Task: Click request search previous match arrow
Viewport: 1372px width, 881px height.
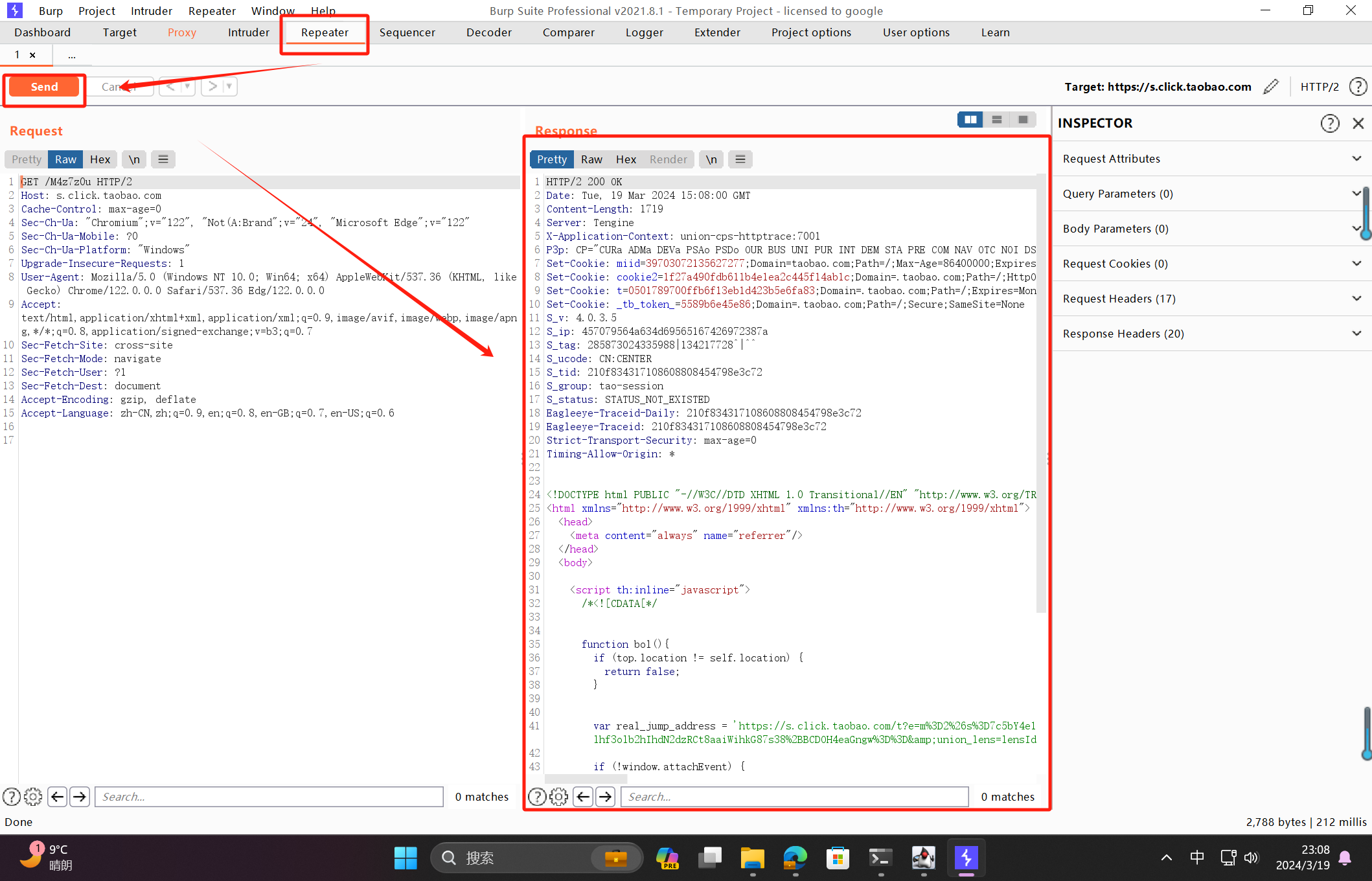Action: click(x=58, y=797)
